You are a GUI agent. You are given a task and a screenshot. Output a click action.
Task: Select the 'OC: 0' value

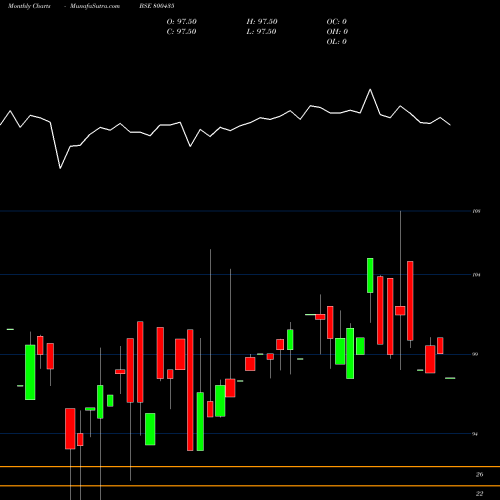pyautogui.click(x=337, y=22)
